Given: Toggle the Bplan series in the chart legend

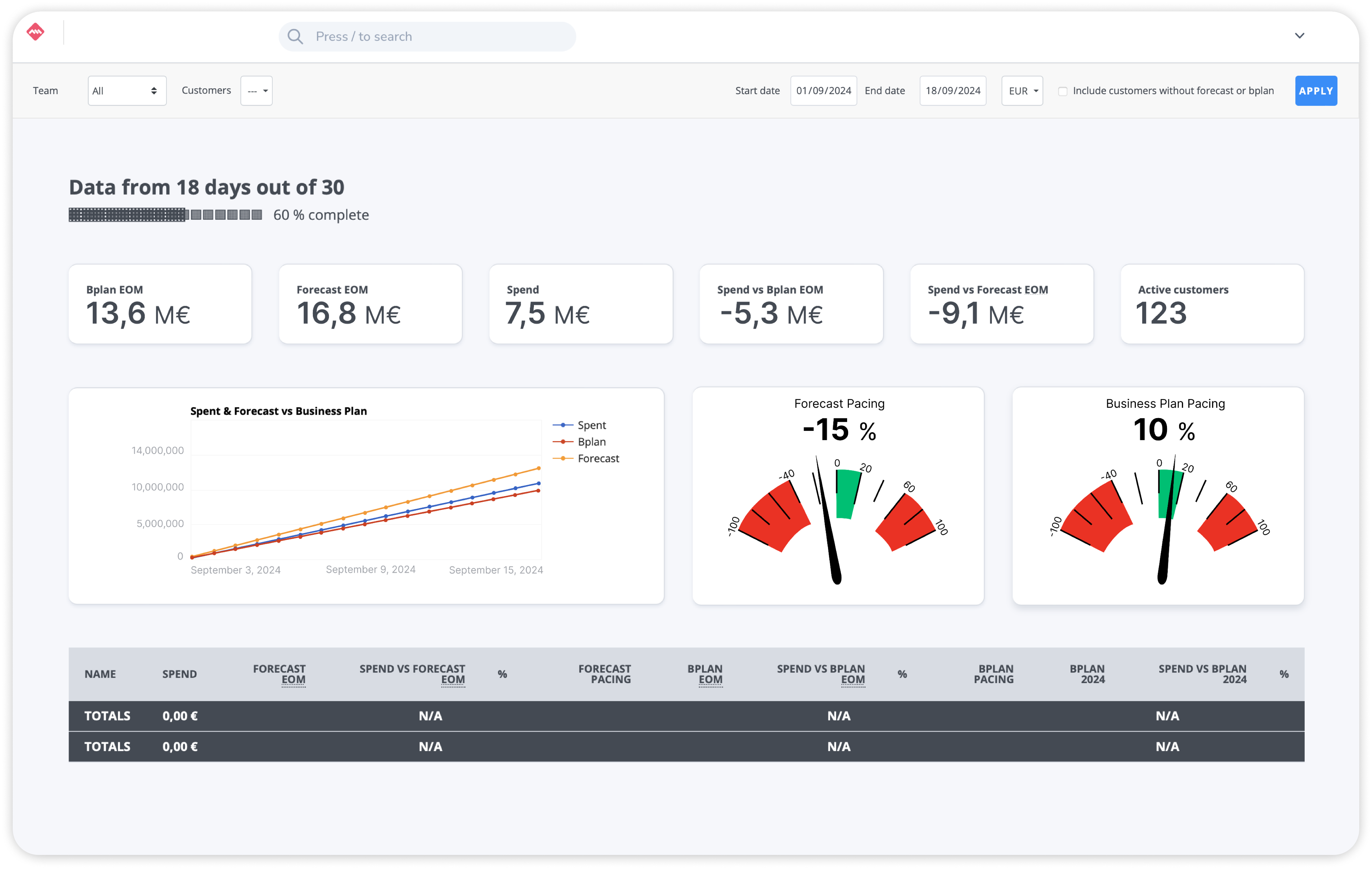Looking at the screenshot, I should point(591,441).
